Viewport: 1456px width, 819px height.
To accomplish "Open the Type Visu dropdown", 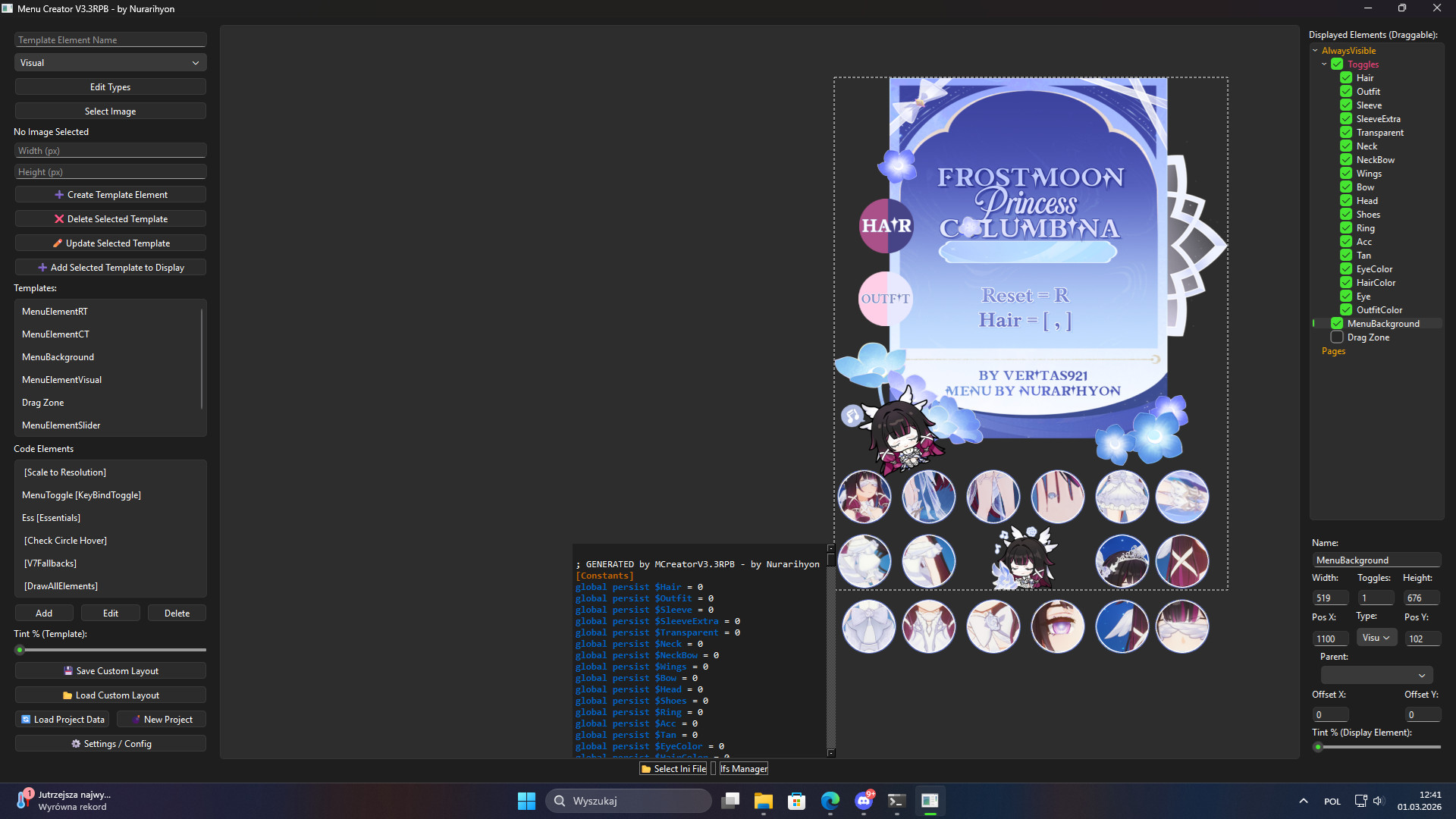I will [x=1376, y=638].
